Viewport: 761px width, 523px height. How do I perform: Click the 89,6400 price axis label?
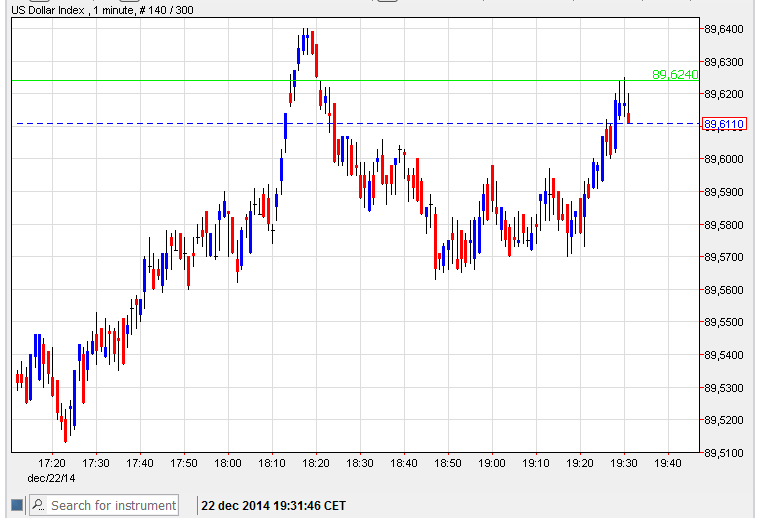point(724,29)
